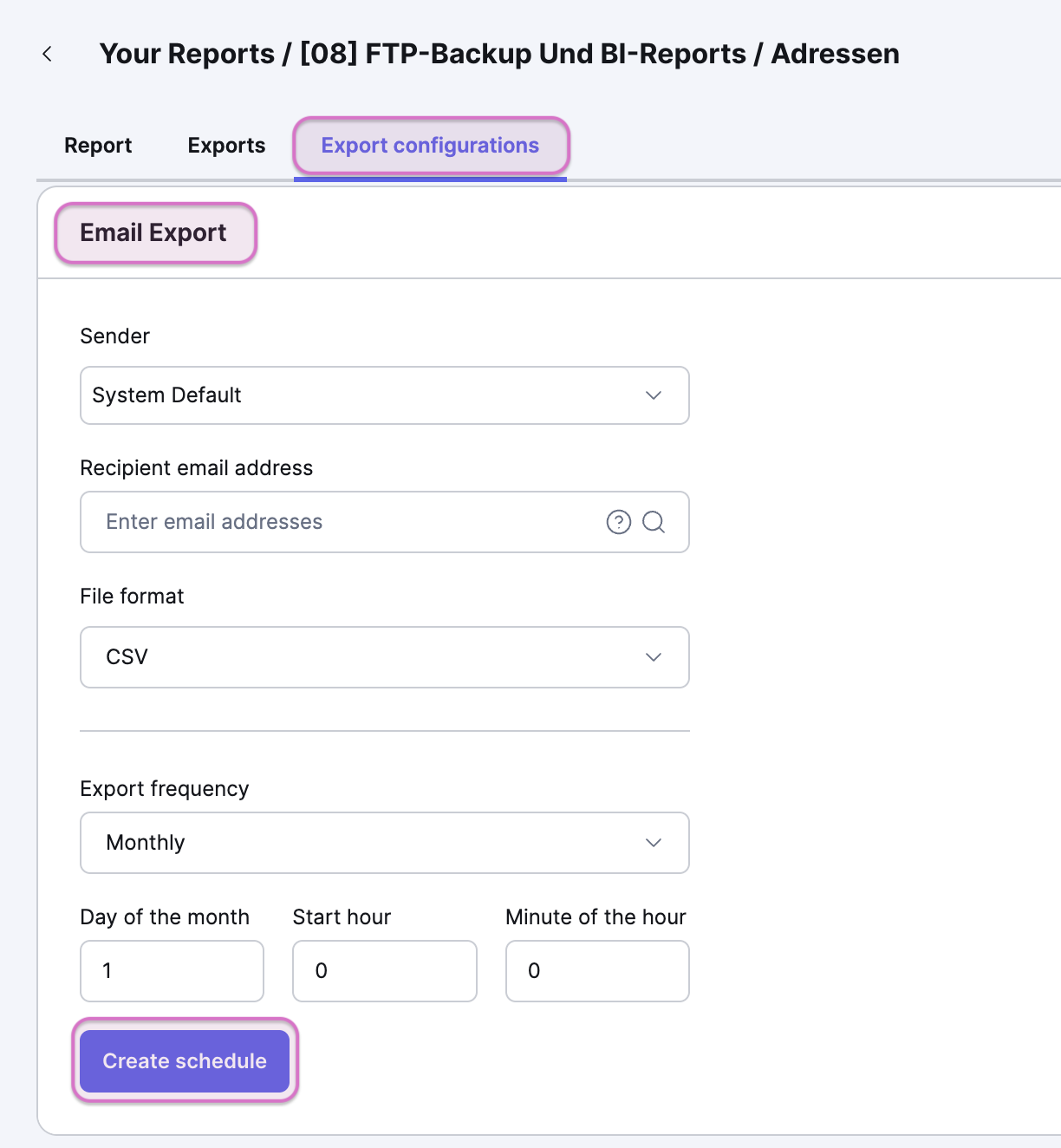Click the Adressen breadcrumb title
Image resolution: width=1061 pixels, height=1148 pixels.
tap(835, 54)
